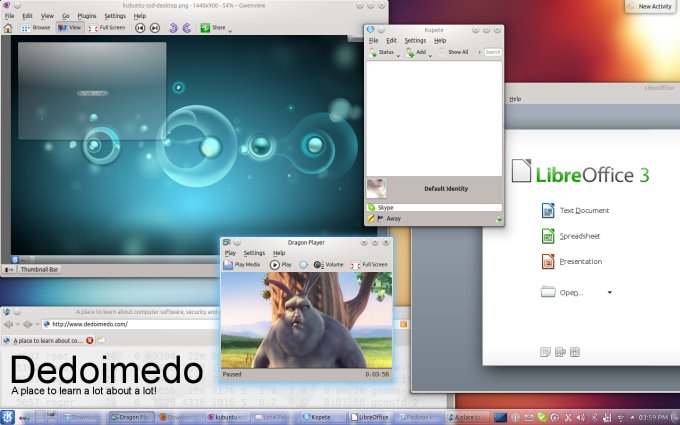Open Gwenview File menu
Screen dimensions: 680x425
(x=9, y=16)
